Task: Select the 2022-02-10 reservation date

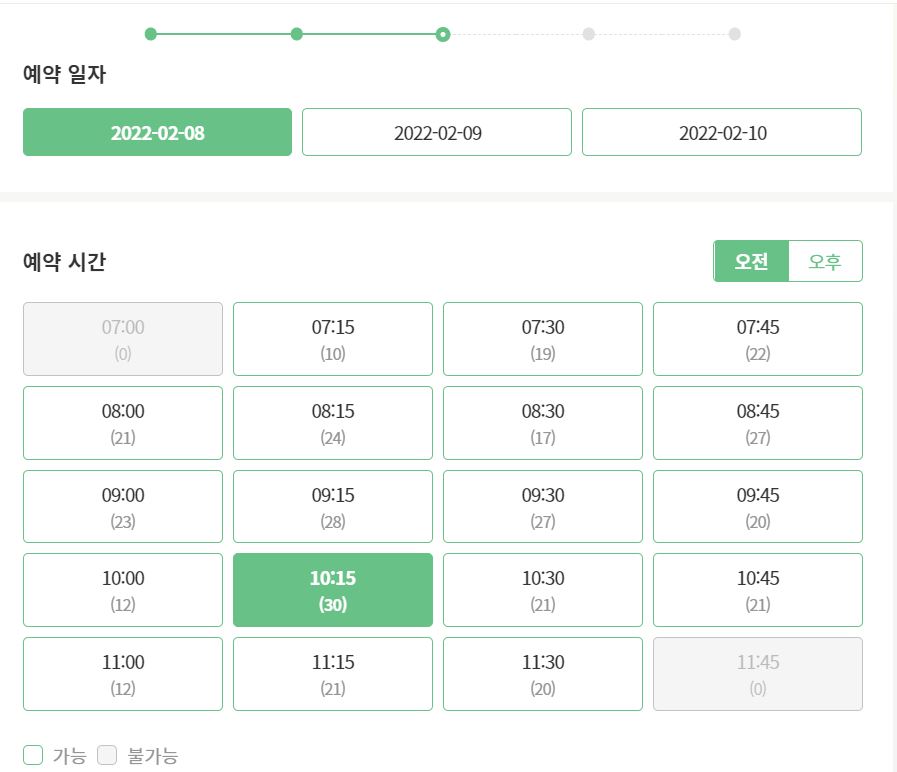Action: pyautogui.click(x=722, y=132)
